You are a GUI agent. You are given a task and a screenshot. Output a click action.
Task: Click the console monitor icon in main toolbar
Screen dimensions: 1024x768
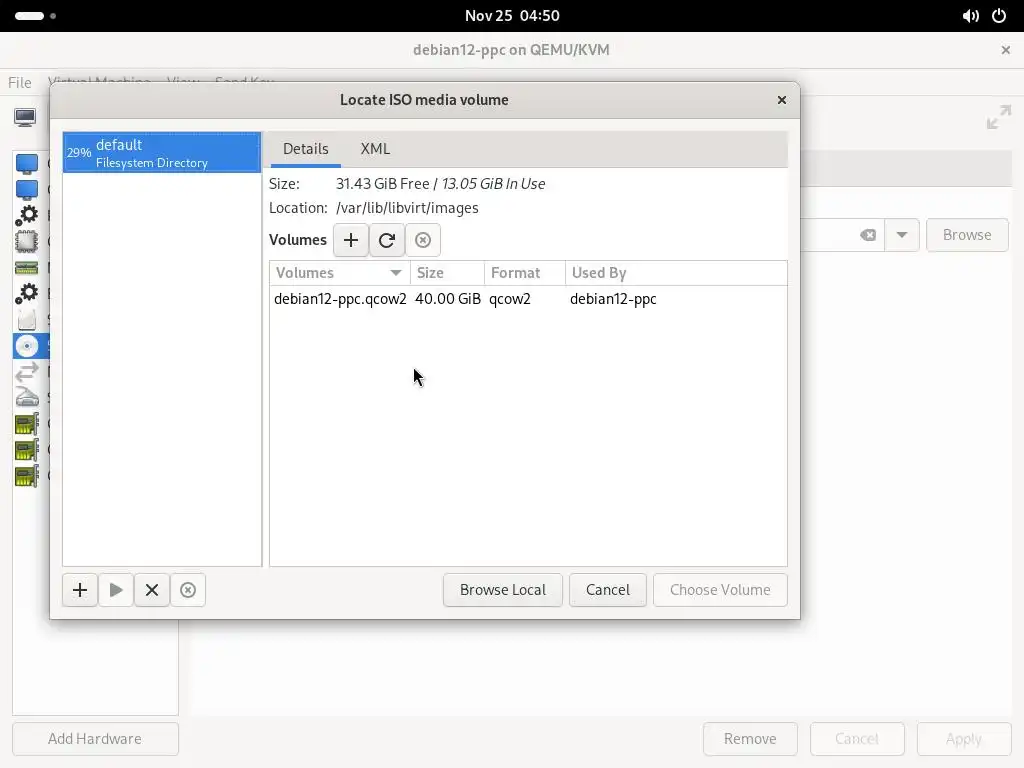(x=25, y=118)
